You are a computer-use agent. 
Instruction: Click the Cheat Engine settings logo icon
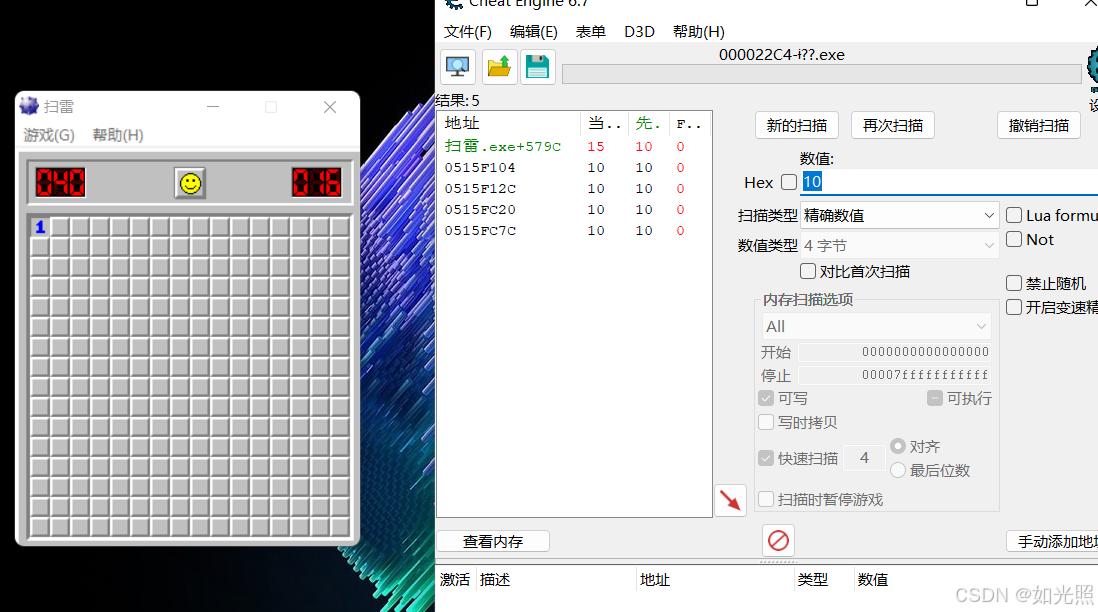click(x=1092, y=69)
